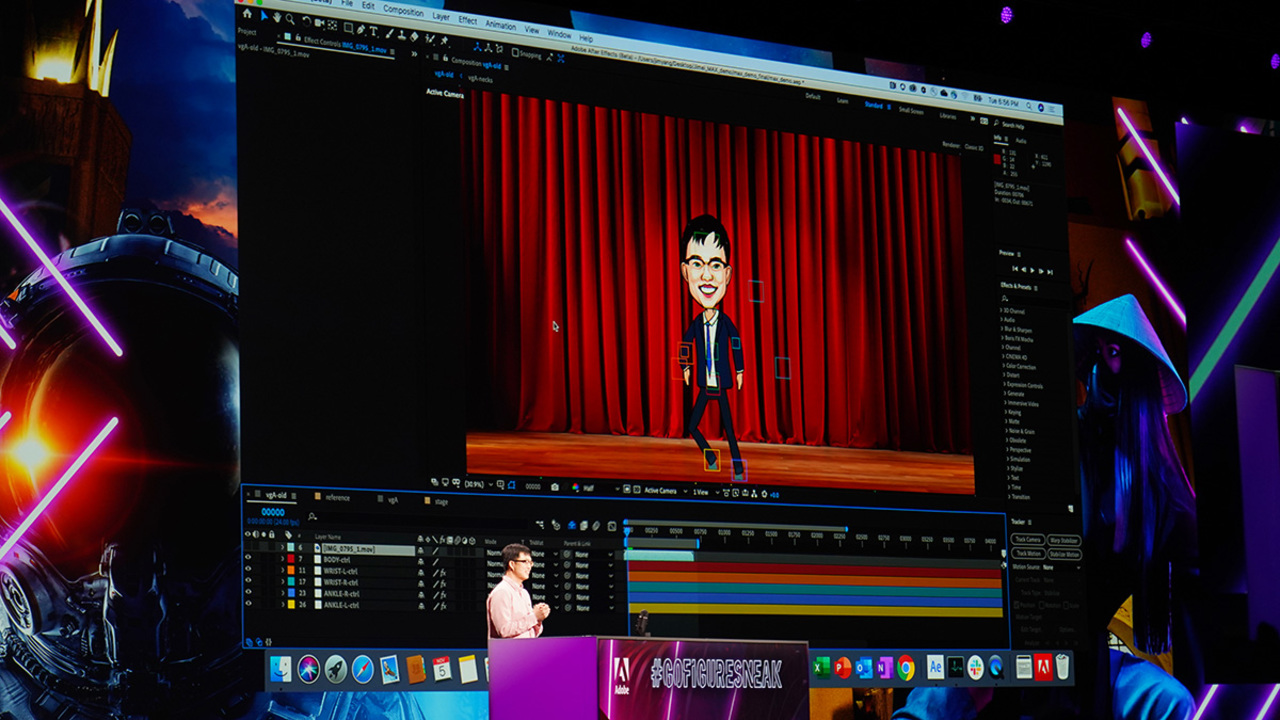Toggle visibility of BODY-ctrl layer
The width and height of the screenshot is (1280, 720).
tap(248, 557)
